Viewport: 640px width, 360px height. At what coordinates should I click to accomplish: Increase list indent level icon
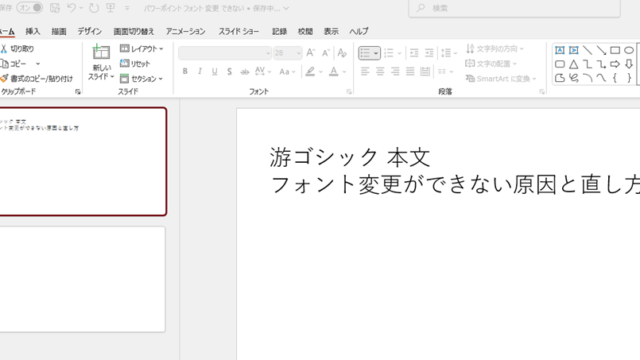[x=429, y=53]
